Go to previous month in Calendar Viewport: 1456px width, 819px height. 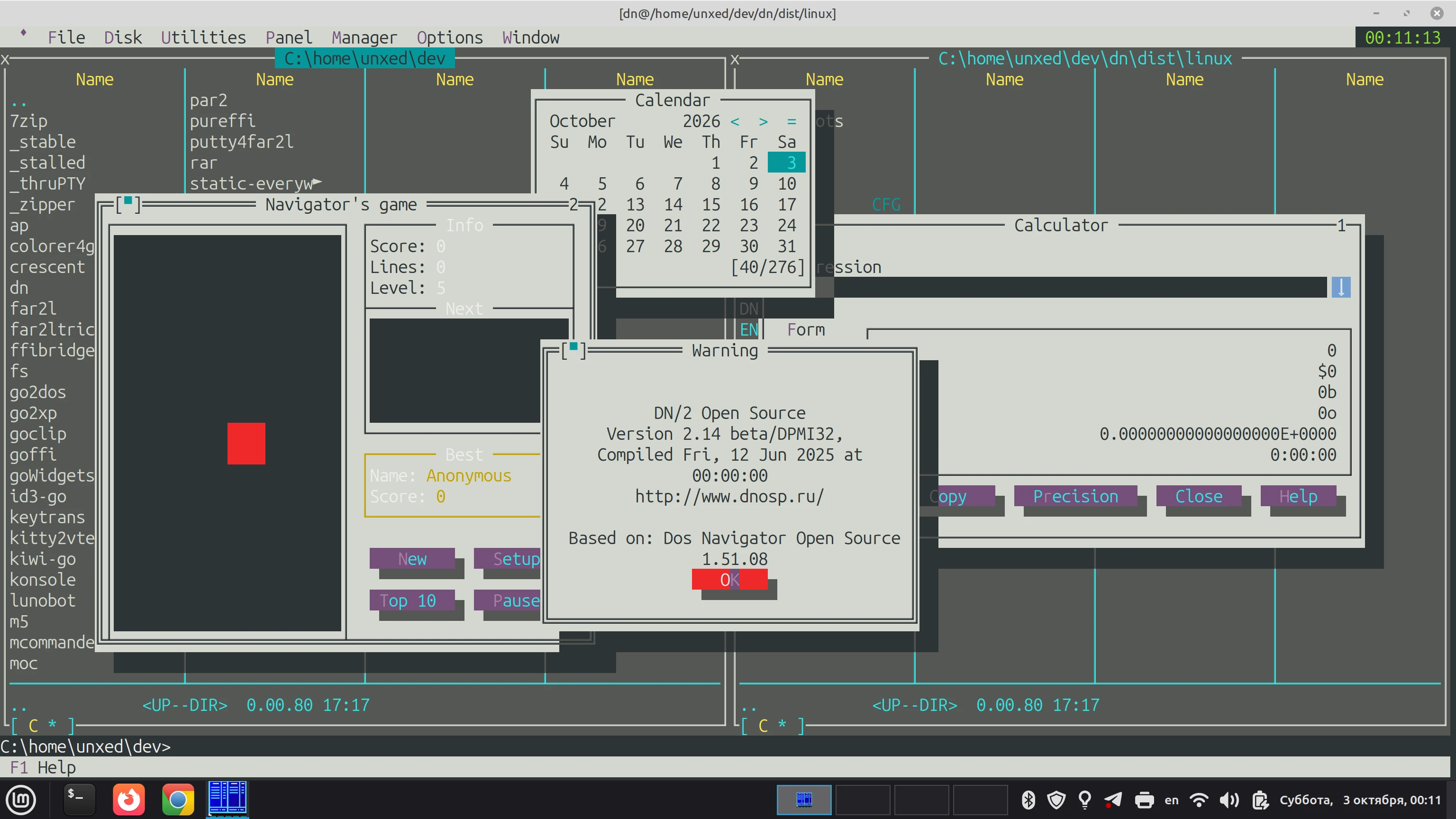tap(735, 121)
